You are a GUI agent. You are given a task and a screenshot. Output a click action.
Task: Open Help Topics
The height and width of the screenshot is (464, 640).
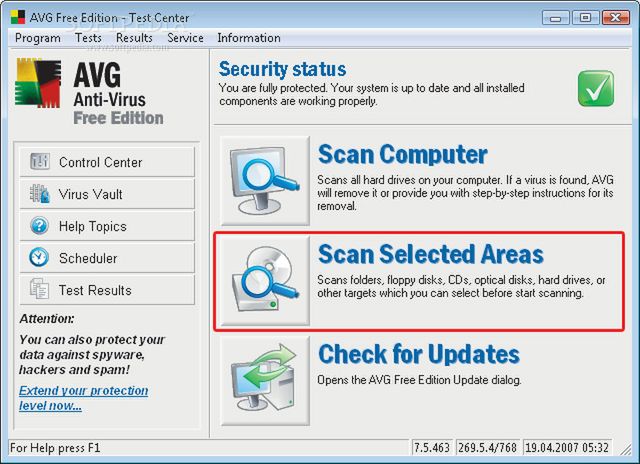107,226
